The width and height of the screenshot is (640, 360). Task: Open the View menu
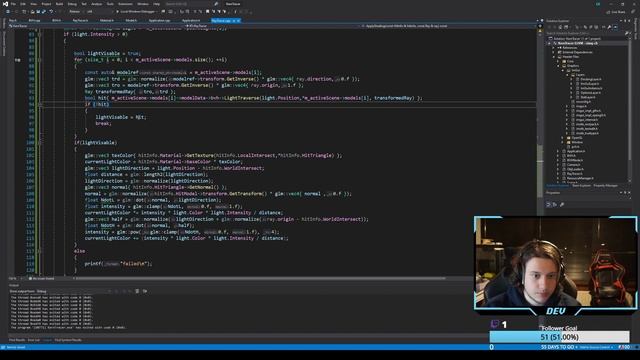[33, 4]
